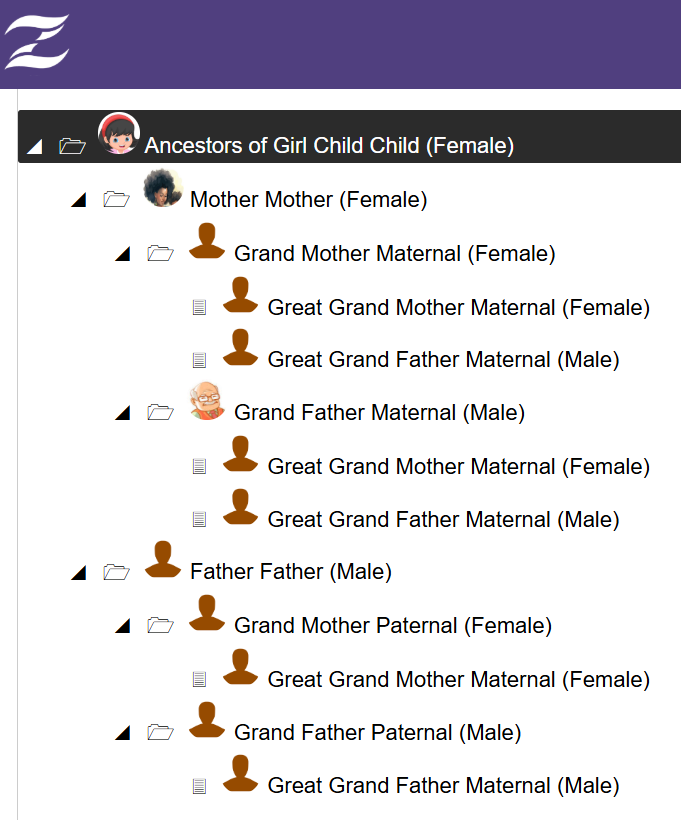Collapse the Ancestors of Girl Child root node
This screenshot has width=681, height=820.
35,147
